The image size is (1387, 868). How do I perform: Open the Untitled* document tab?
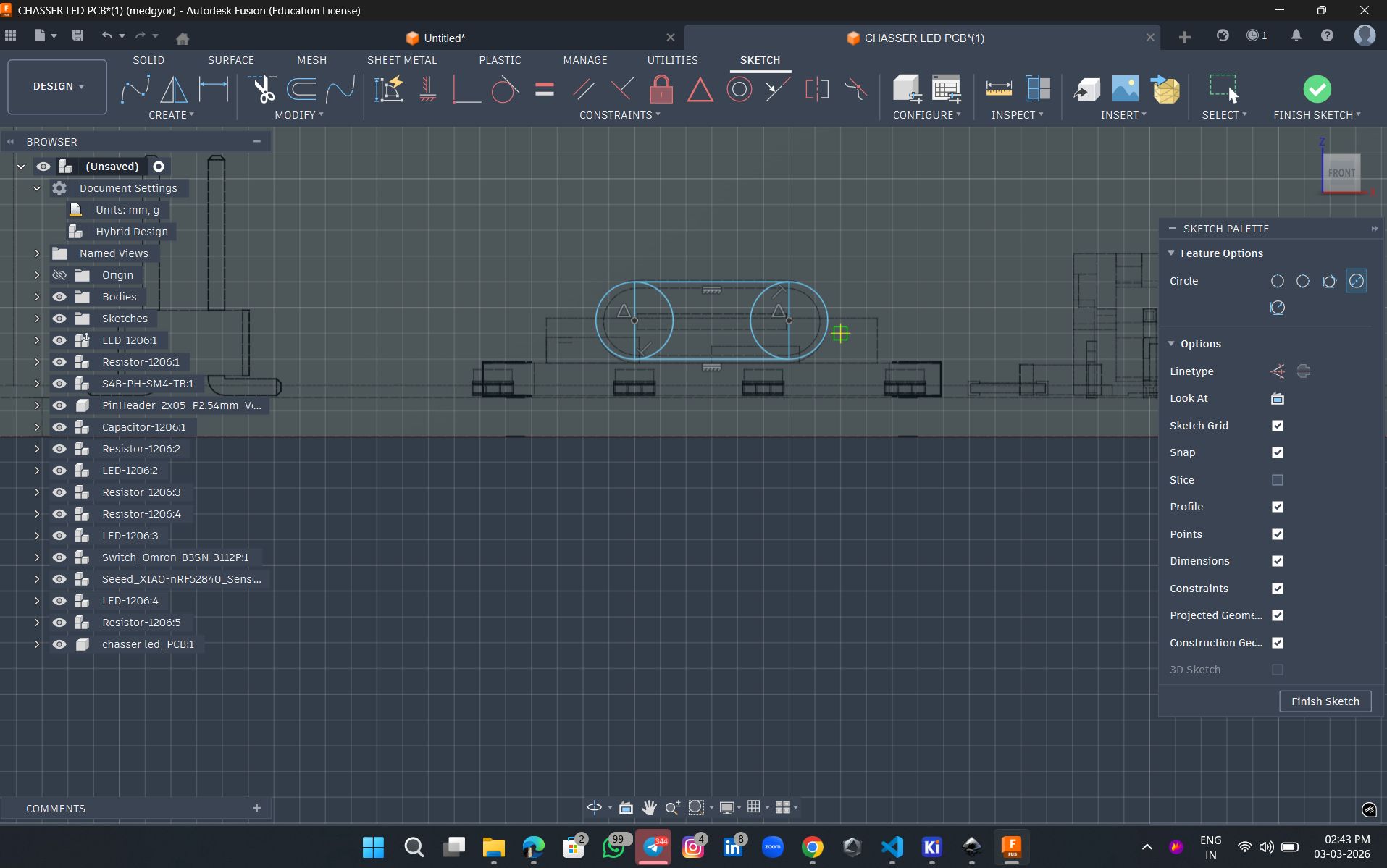tap(444, 38)
